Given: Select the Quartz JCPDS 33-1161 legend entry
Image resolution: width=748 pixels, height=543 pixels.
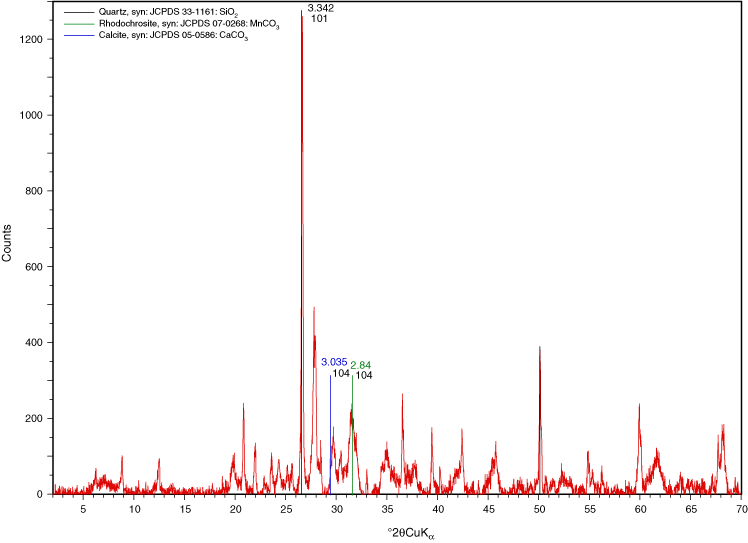Looking at the screenshot, I should pyautogui.click(x=170, y=11).
